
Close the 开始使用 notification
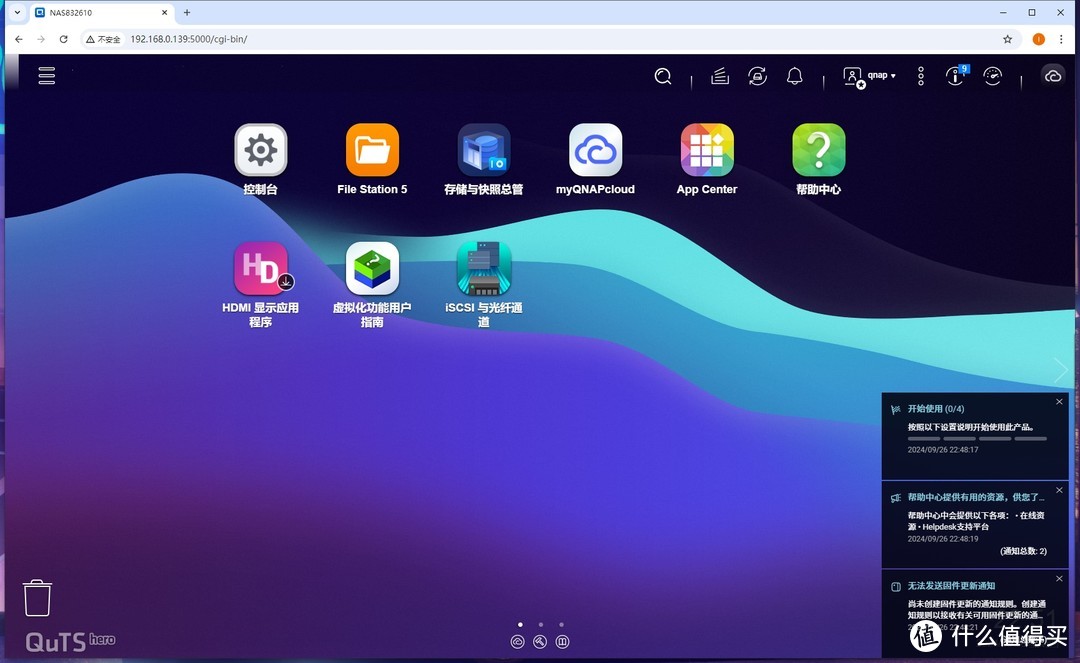[x=1059, y=401]
